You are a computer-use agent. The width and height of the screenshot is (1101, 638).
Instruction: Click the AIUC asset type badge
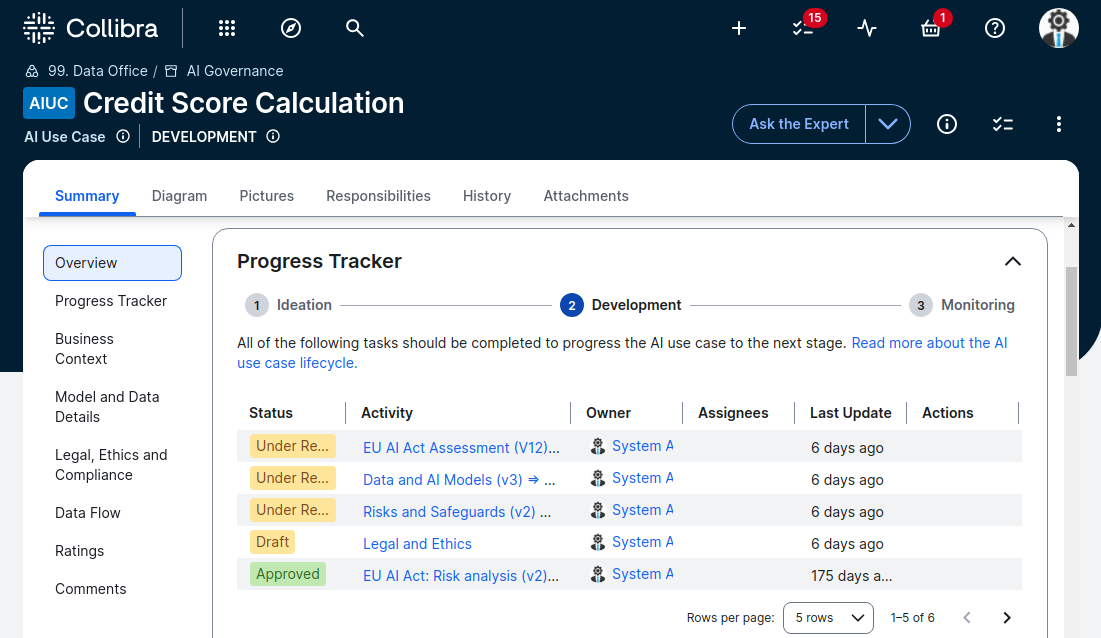(49, 103)
